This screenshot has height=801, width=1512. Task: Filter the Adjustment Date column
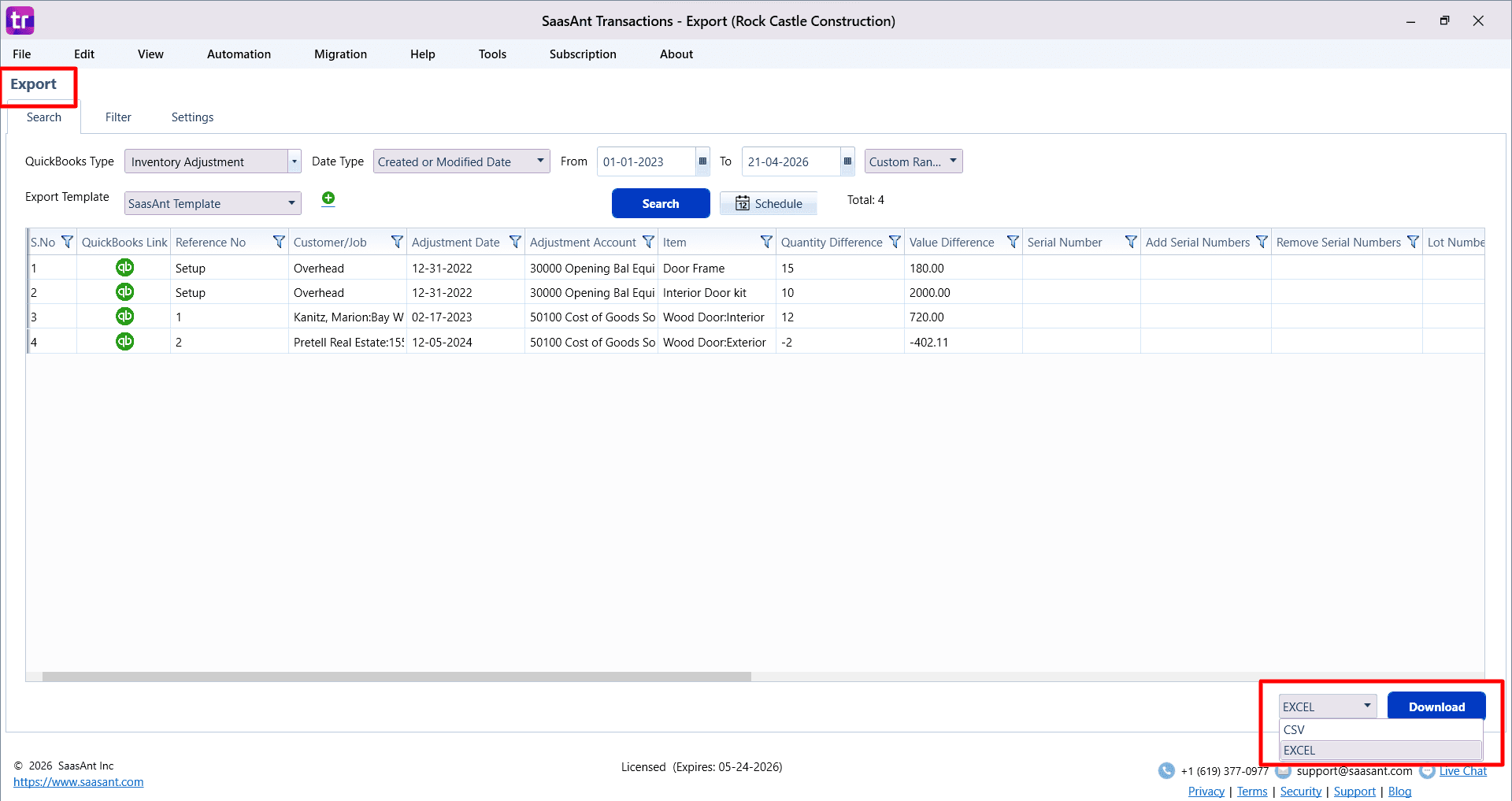pos(515,242)
